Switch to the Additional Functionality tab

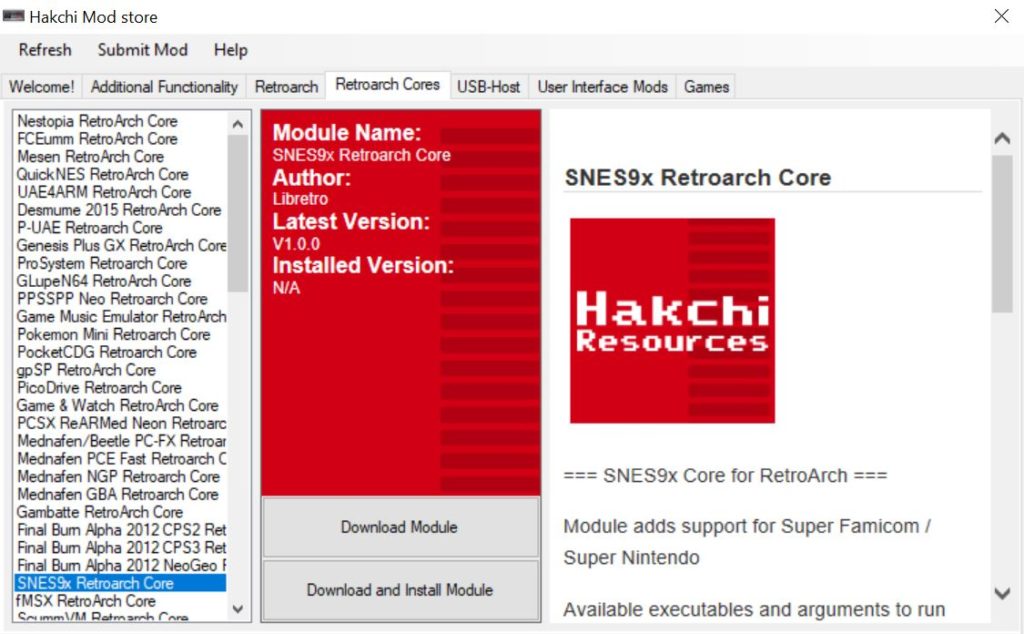click(x=164, y=87)
